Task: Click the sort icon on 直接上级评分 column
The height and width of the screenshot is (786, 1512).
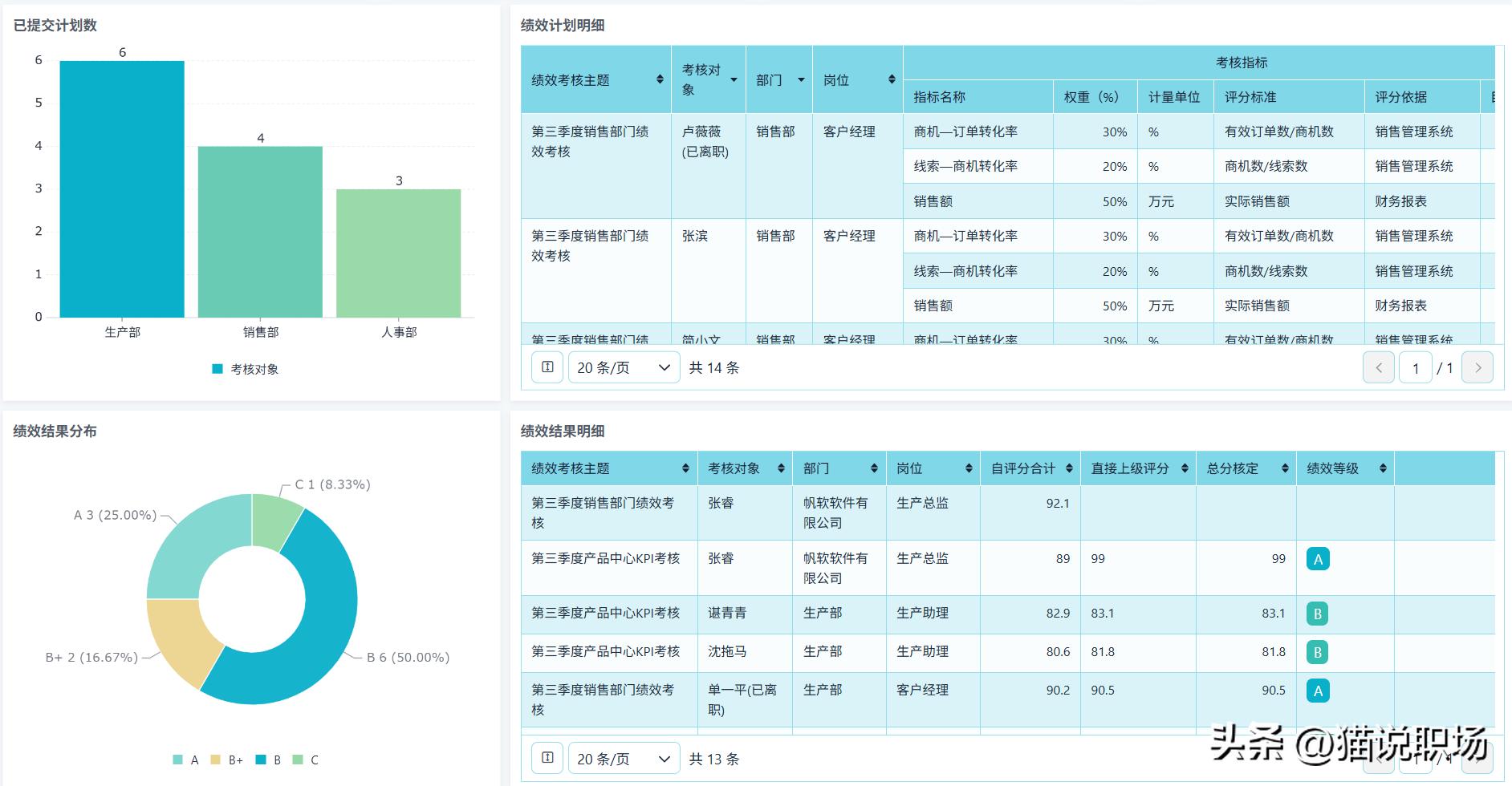Action: tap(1185, 468)
